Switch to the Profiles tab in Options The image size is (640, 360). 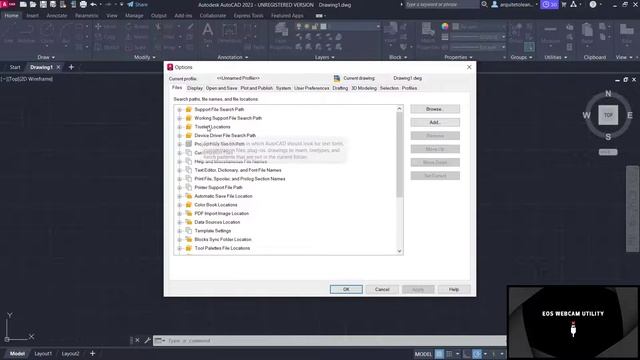click(409, 88)
